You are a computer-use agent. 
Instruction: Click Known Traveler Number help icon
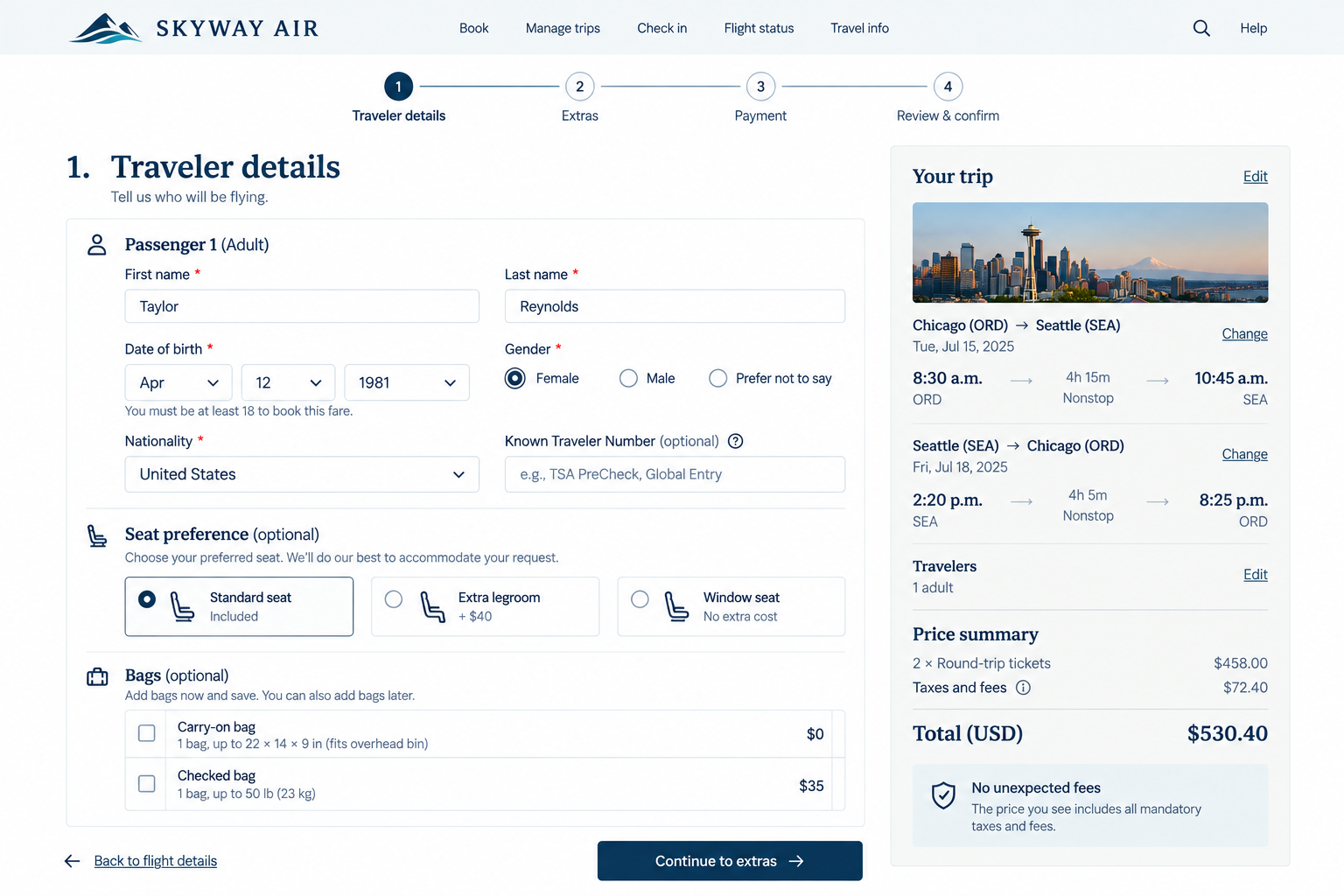click(x=736, y=441)
